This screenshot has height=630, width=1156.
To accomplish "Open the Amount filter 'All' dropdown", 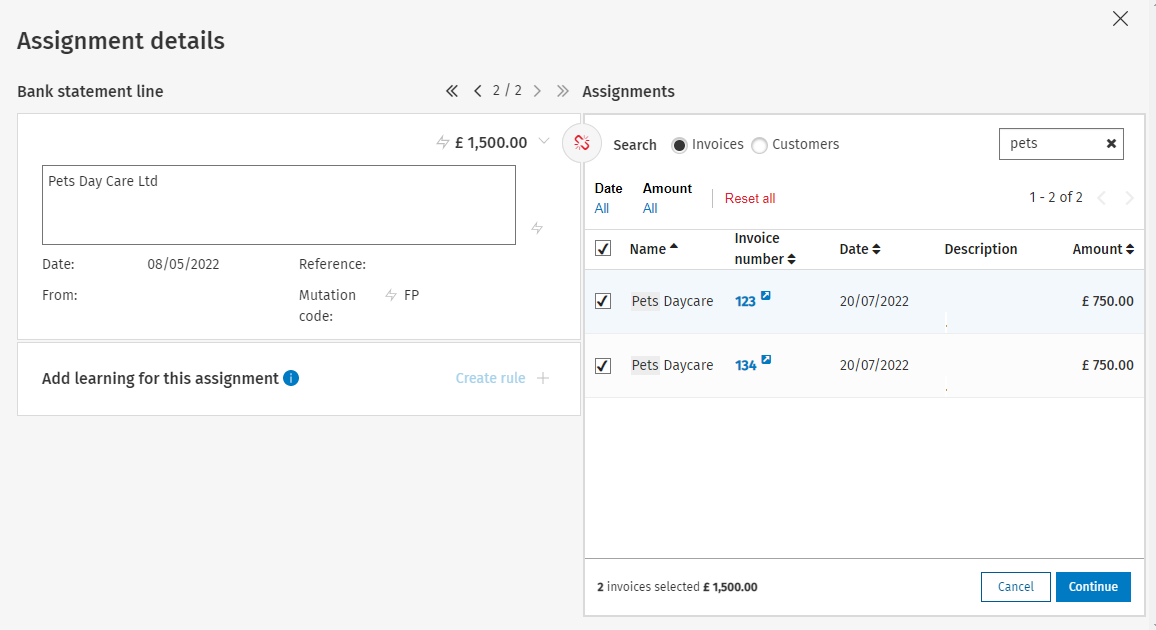I will coord(650,209).
